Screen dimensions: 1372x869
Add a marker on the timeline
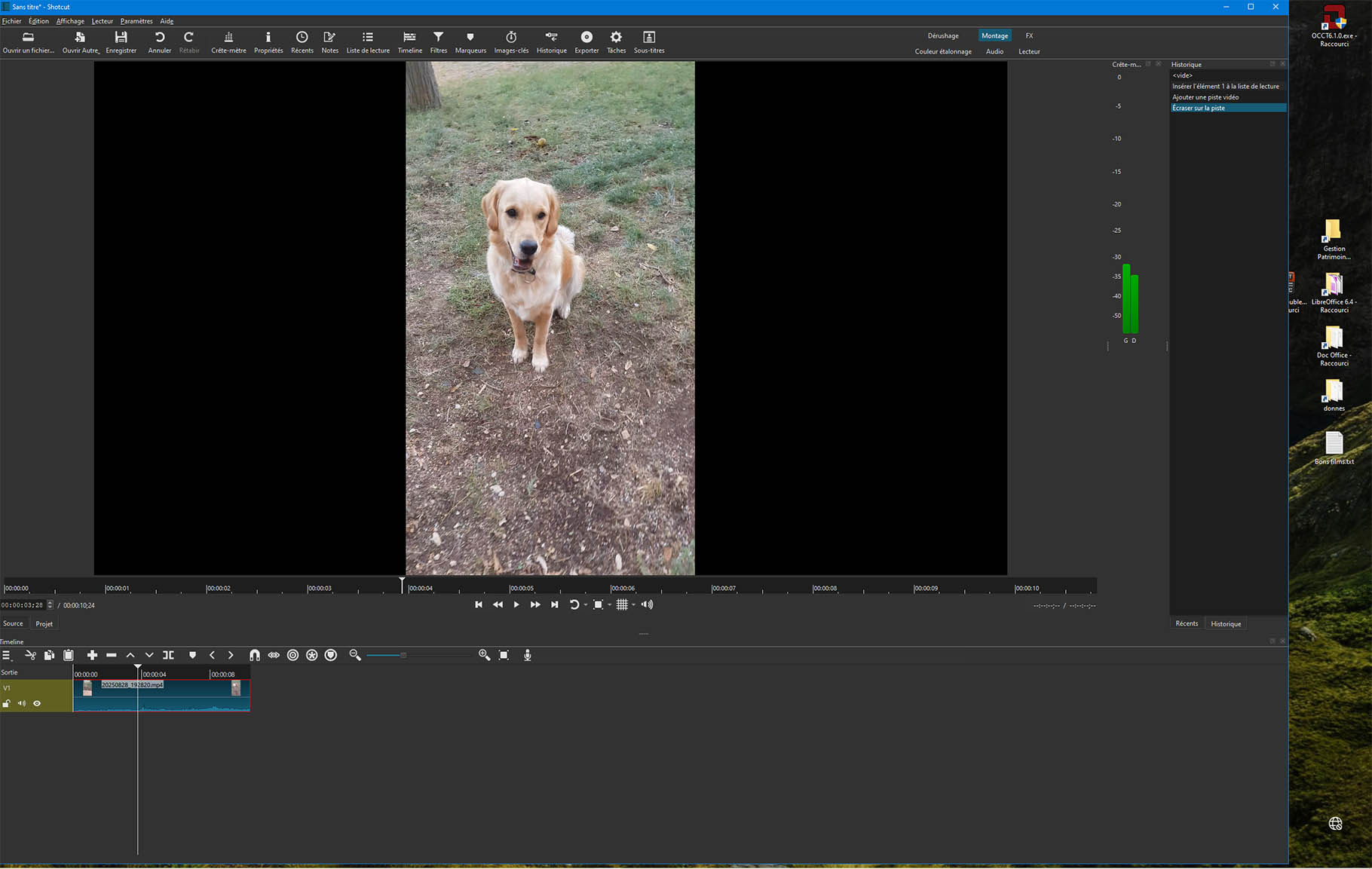tap(192, 655)
